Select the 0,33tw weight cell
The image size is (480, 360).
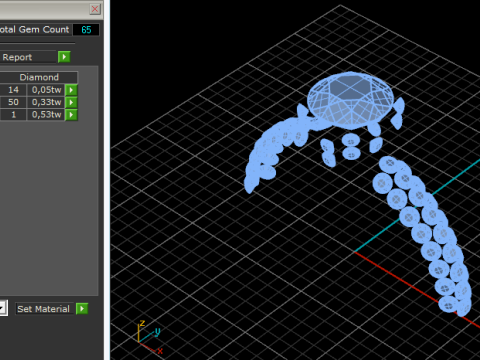(x=46, y=102)
